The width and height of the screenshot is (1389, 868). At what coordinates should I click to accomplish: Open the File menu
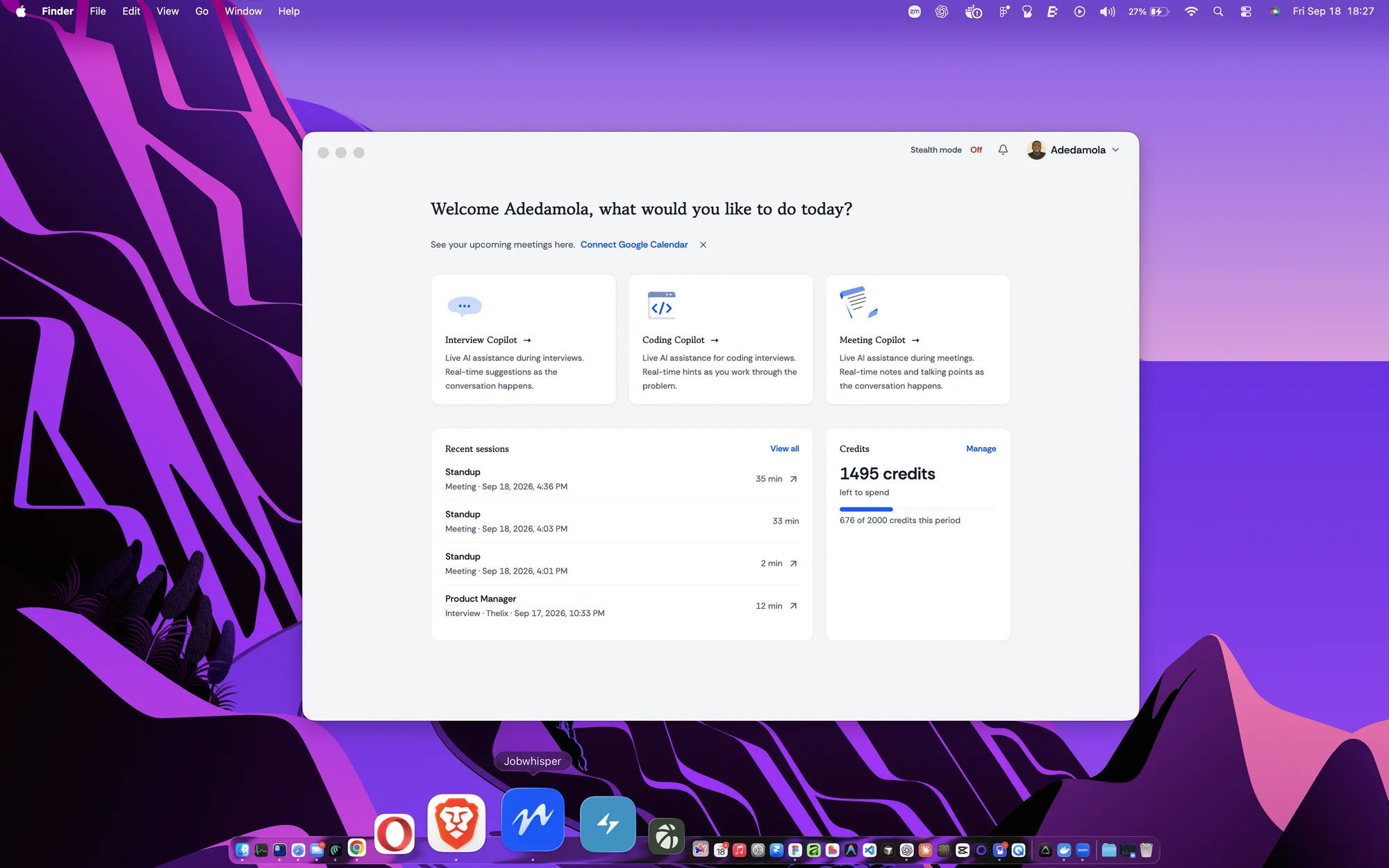[98, 11]
